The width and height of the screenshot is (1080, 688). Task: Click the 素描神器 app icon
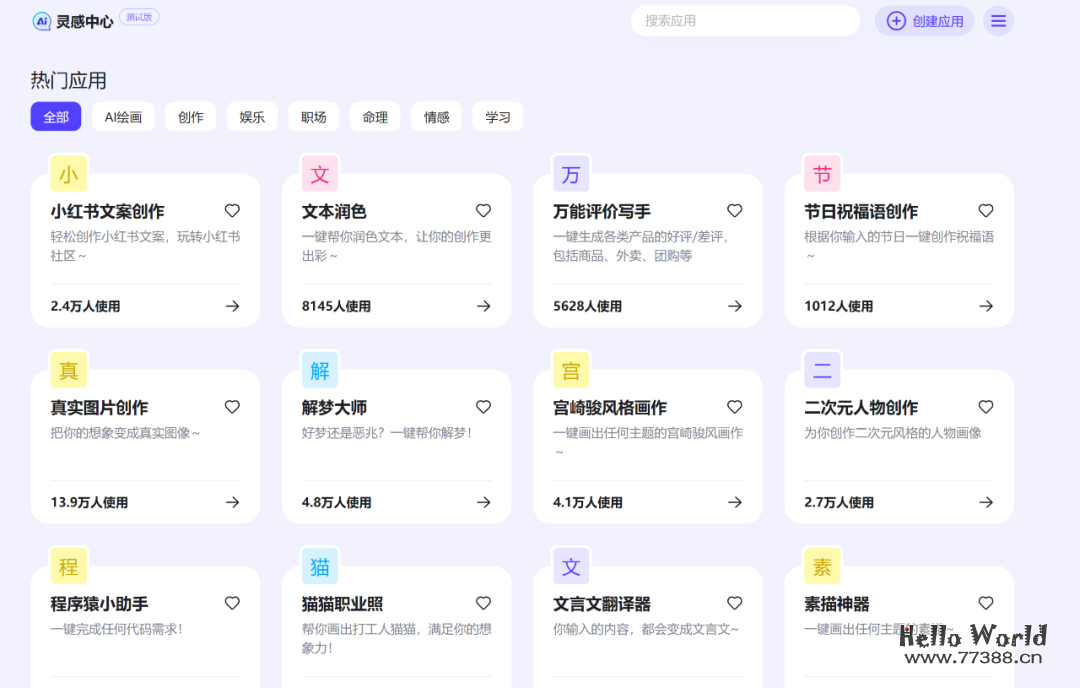click(x=821, y=566)
